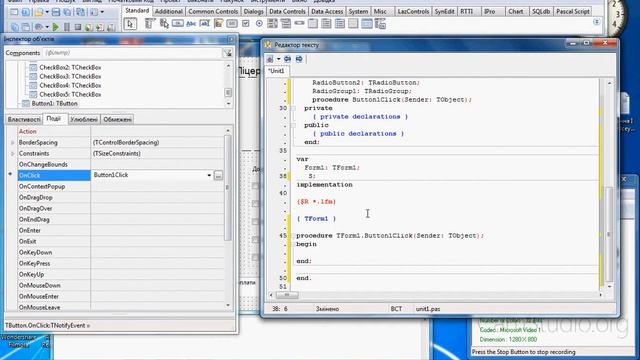Pick the TButton component icon
Screen dimensions: 640x360
178,24
